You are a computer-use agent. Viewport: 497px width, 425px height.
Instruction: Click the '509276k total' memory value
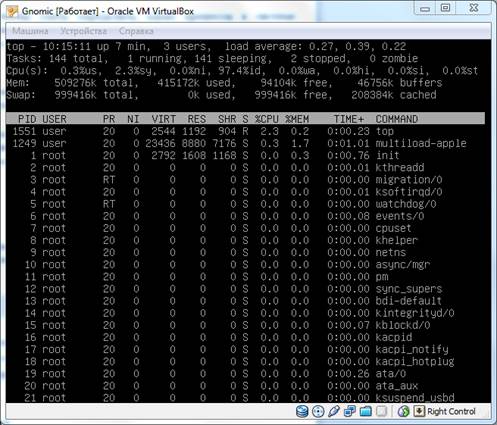pos(94,83)
